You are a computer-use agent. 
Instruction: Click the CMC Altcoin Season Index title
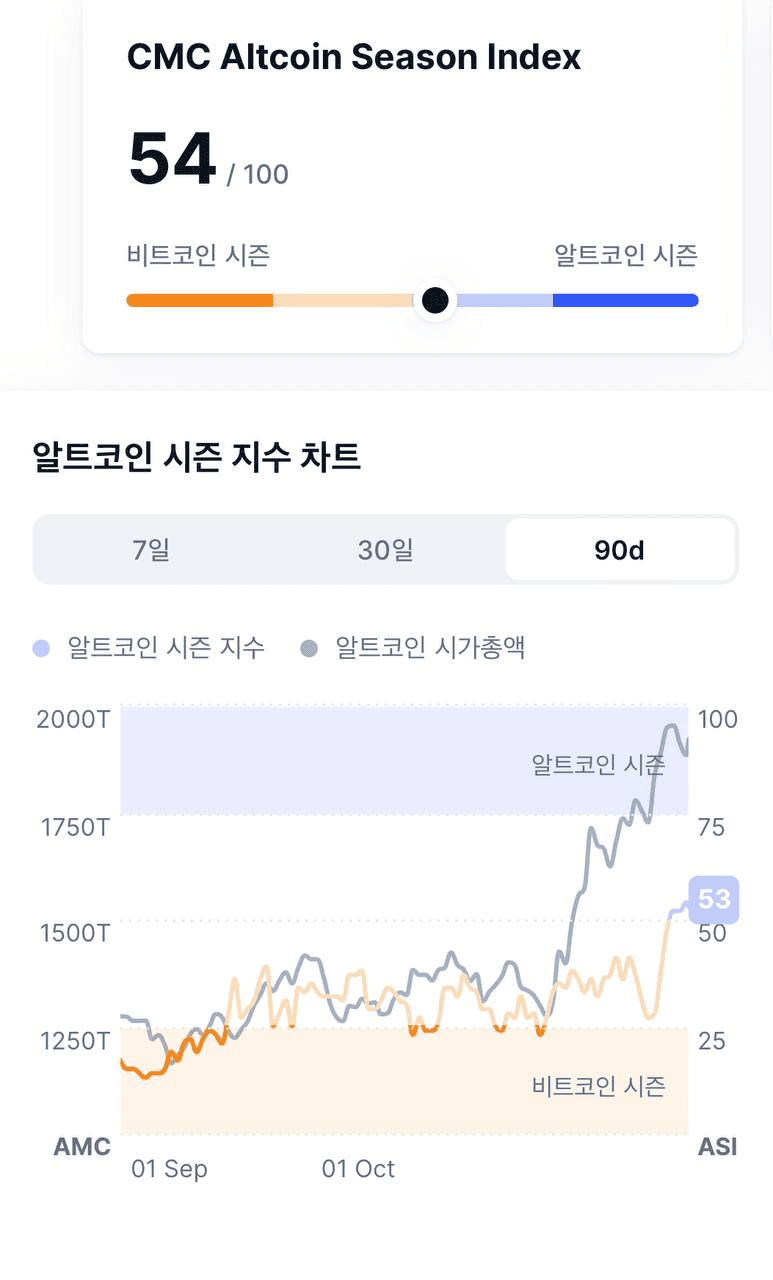354,57
